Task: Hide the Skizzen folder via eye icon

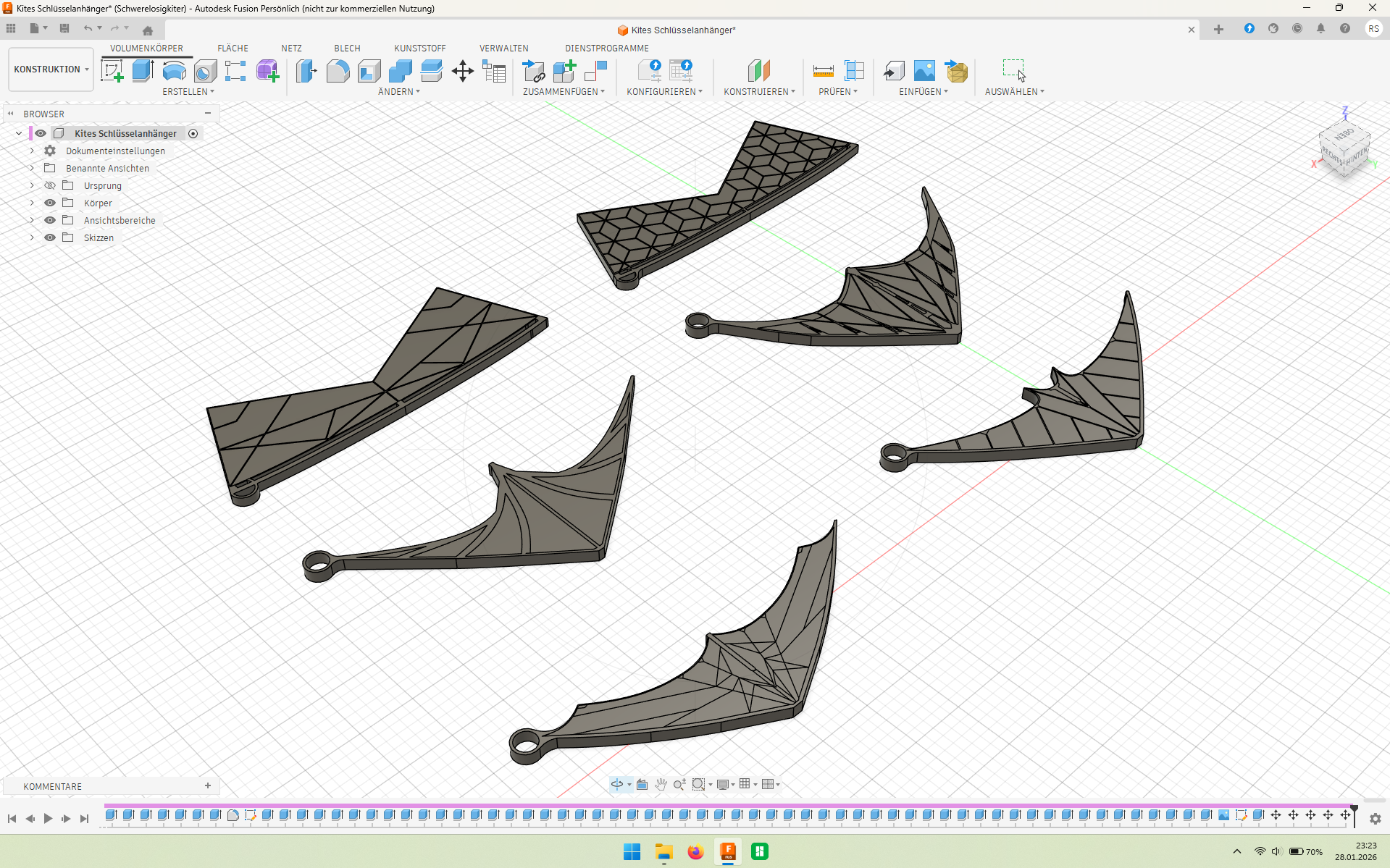Action: point(50,238)
